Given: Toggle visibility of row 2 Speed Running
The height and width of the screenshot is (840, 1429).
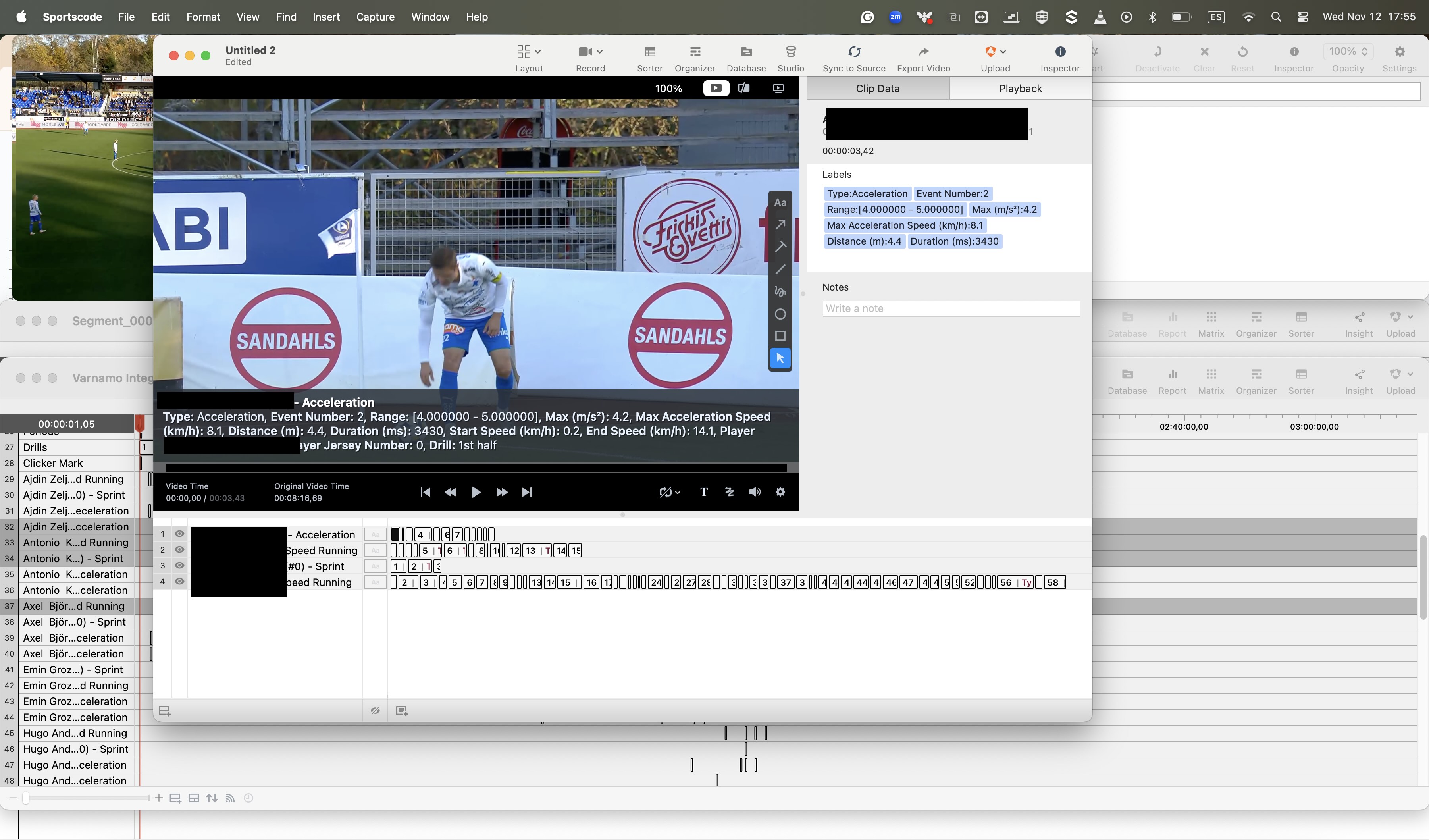Looking at the screenshot, I should (x=179, y=549).
